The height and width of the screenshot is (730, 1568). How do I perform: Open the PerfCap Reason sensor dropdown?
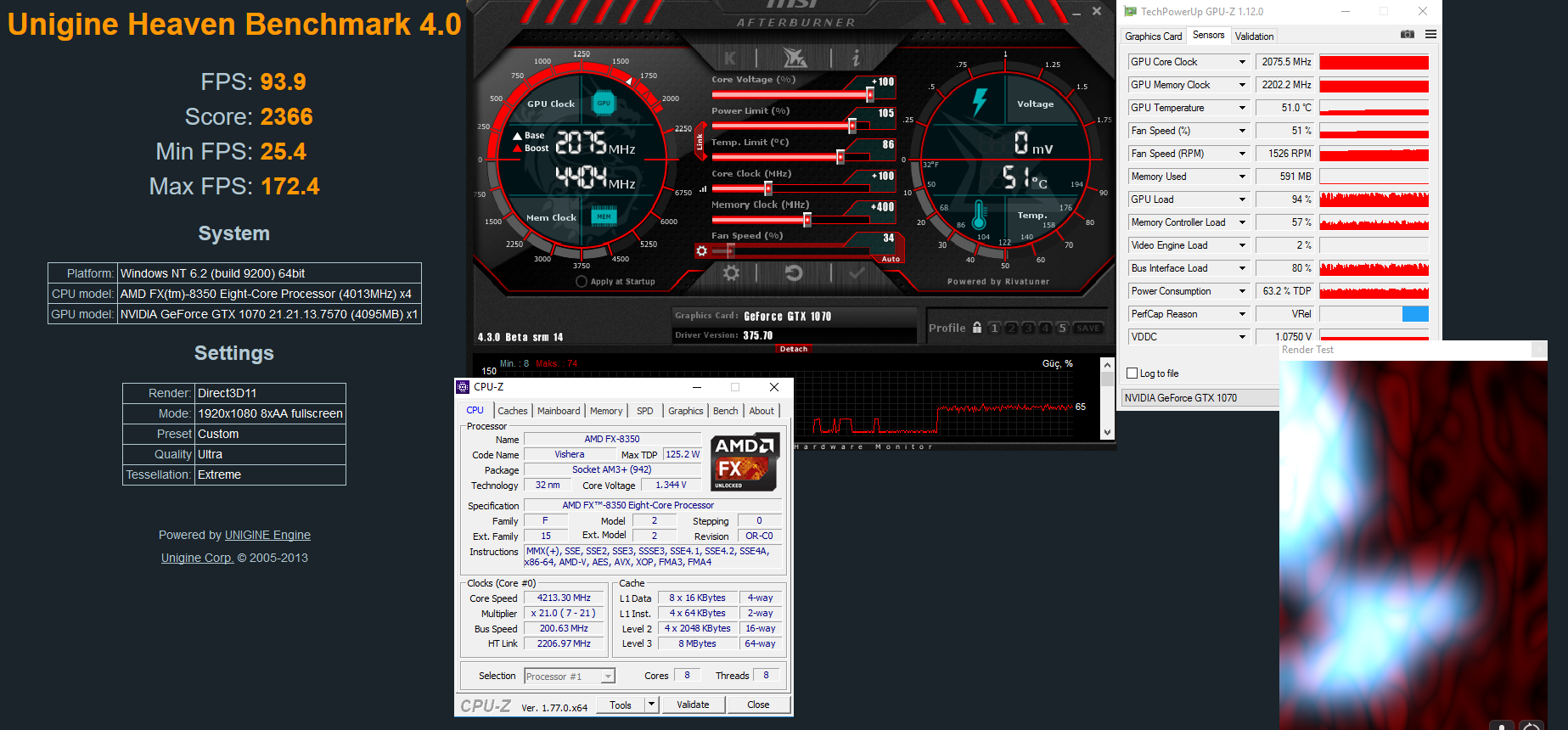[1242, 314]
